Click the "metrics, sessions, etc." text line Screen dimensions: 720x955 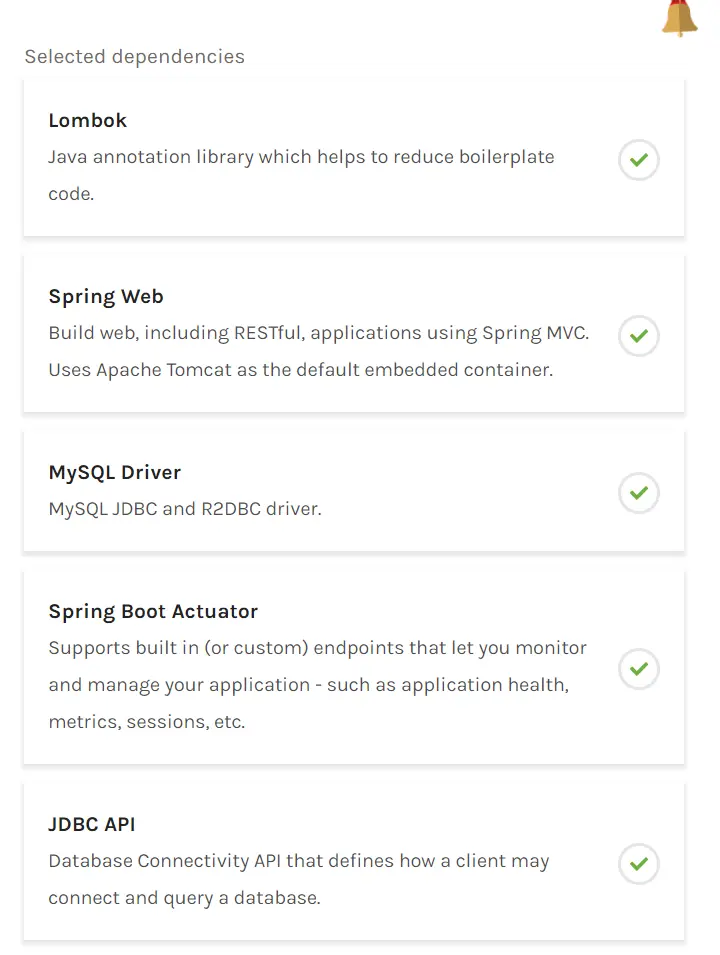[x=146, y=721]
